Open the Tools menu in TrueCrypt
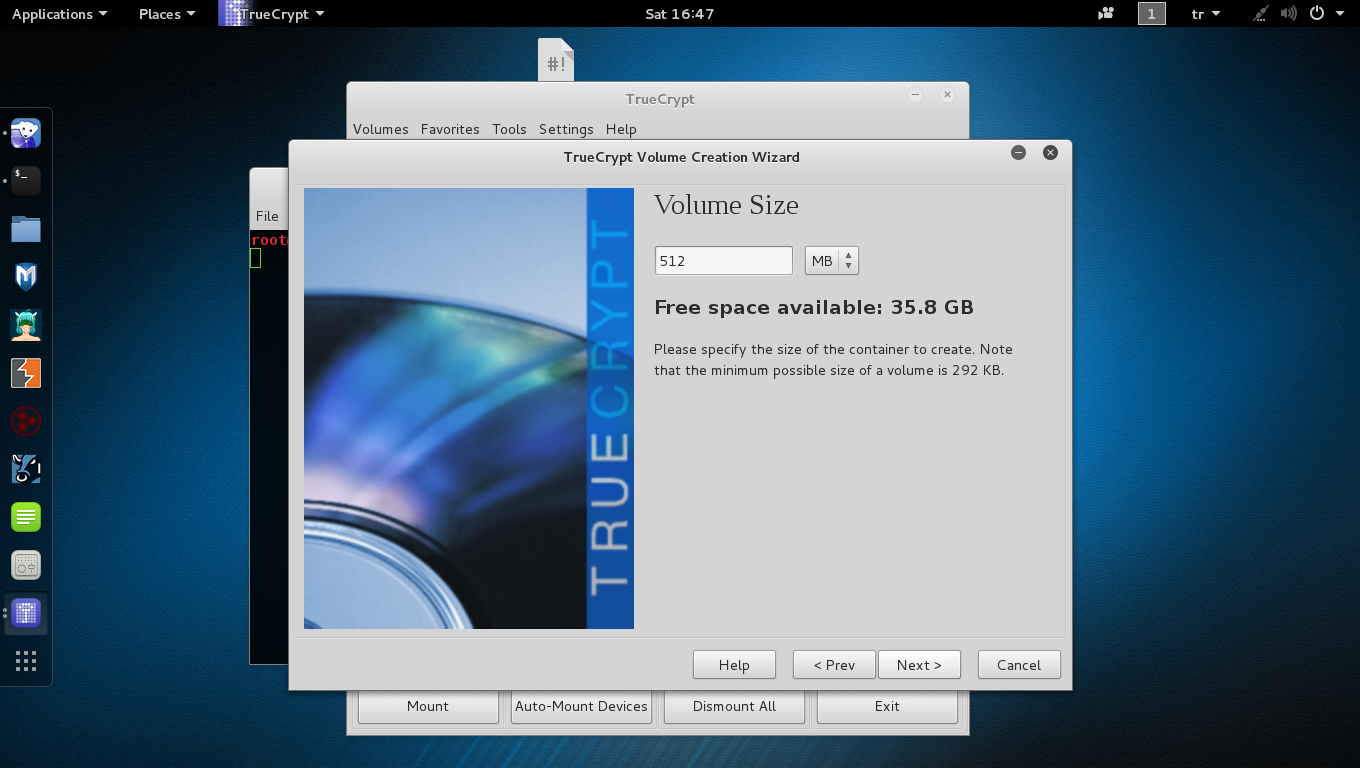This screenshot has width=1360, height=768. [509, 129]
